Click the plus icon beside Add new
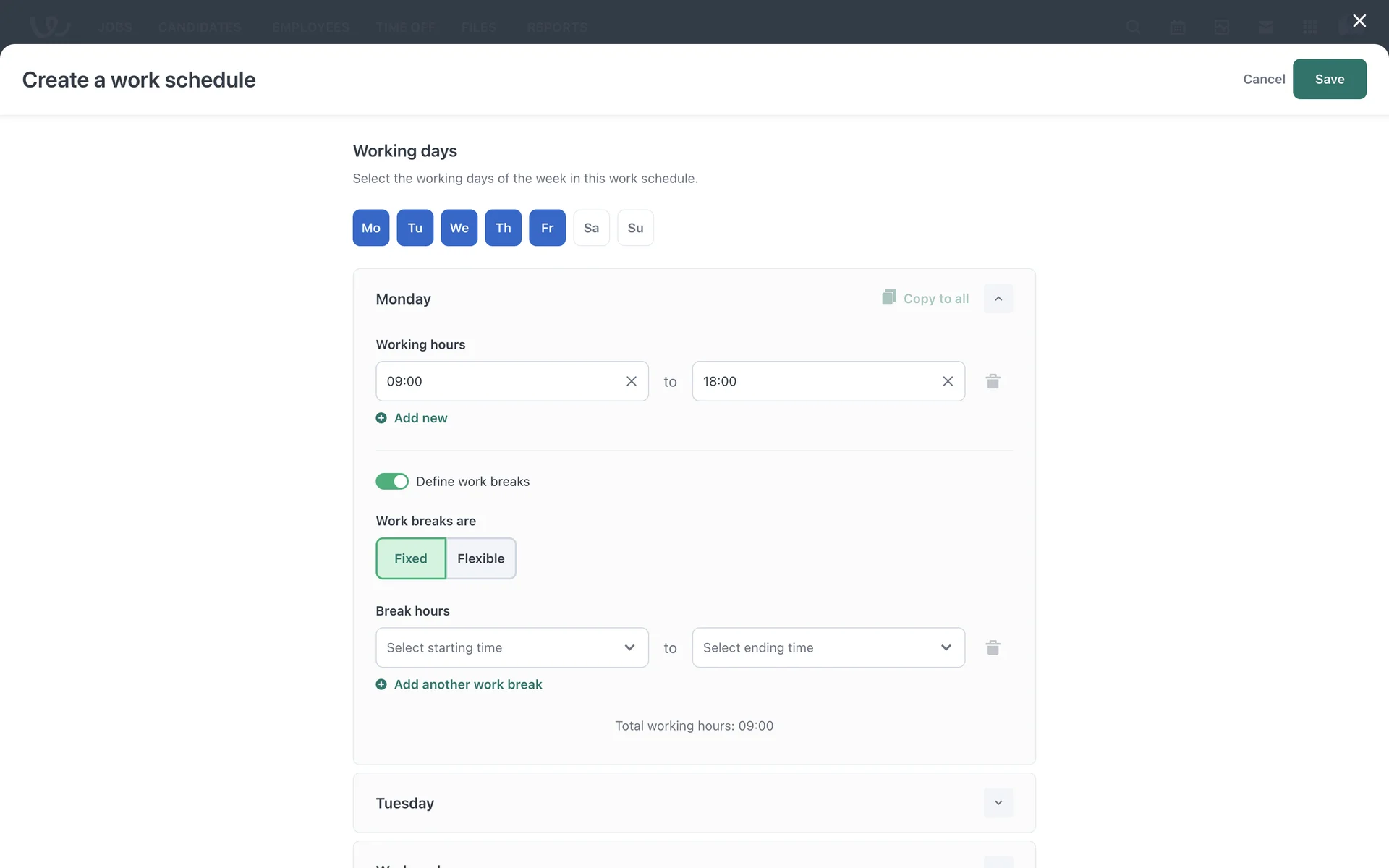Image resolution: width=1389 pixels, height=868 pixels. click(381, 418)
